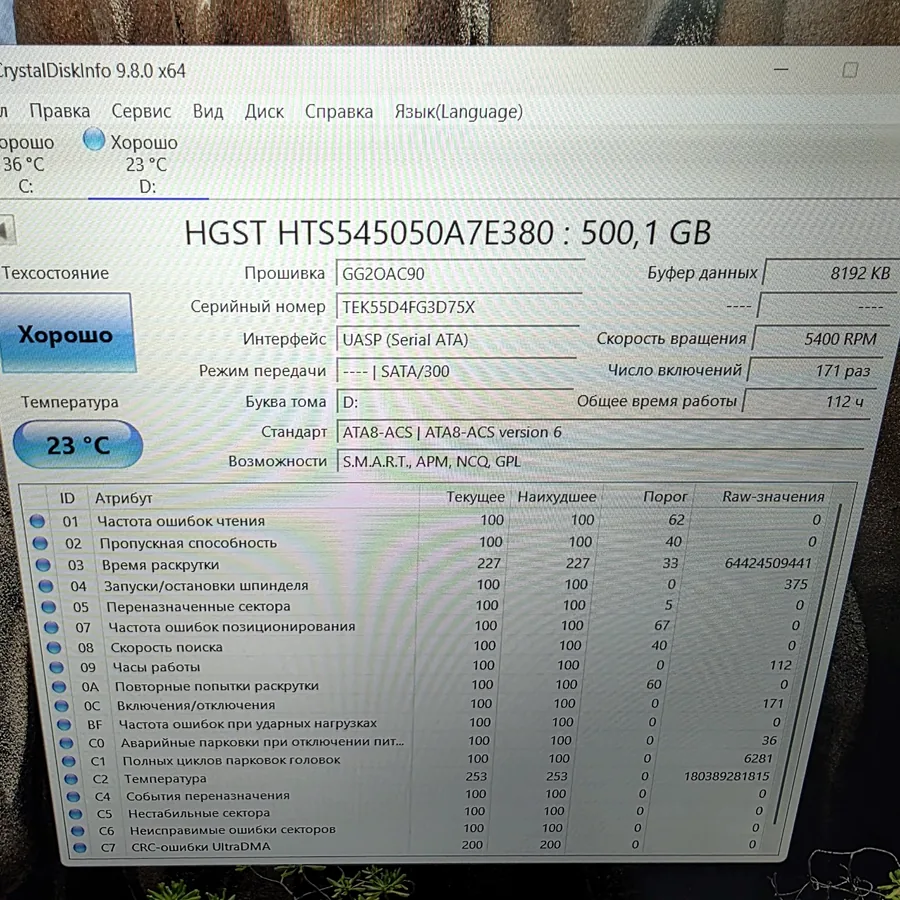Click status dot for C2 Температура
Screen dimensions: 900x900
[x=71, y=778]
